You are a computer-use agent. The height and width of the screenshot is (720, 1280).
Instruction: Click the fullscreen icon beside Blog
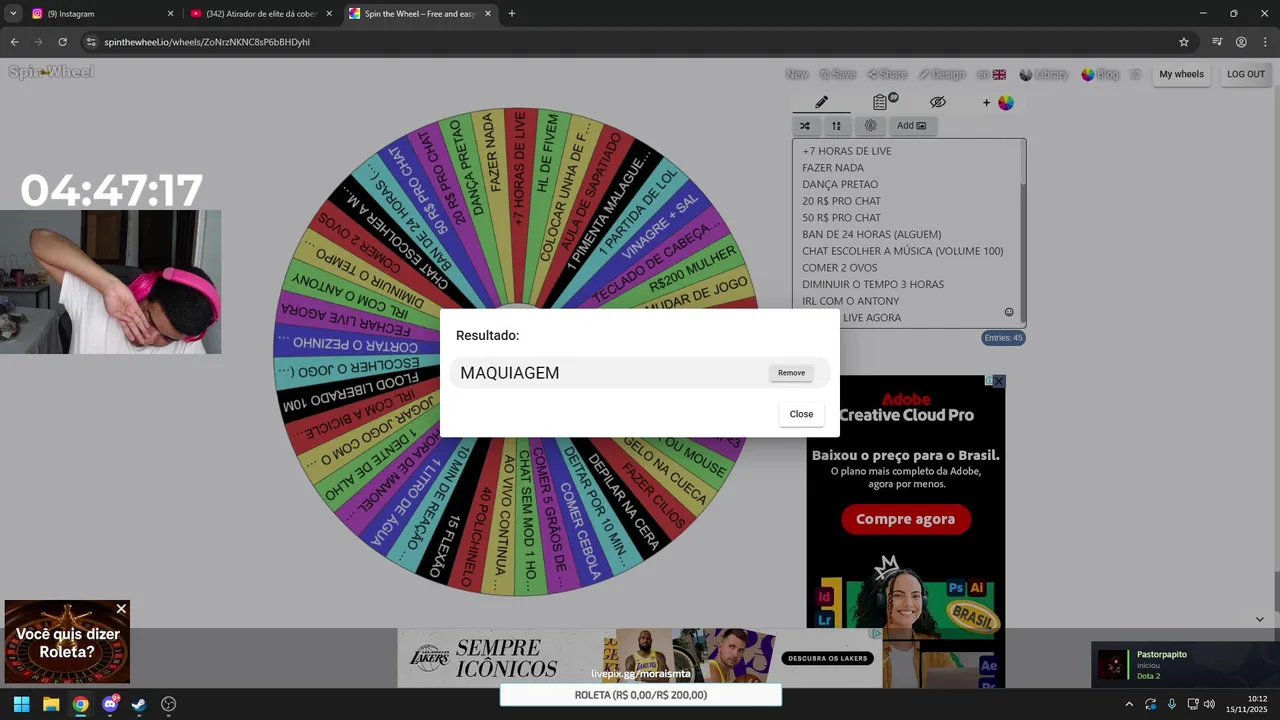click(1135, 74)
